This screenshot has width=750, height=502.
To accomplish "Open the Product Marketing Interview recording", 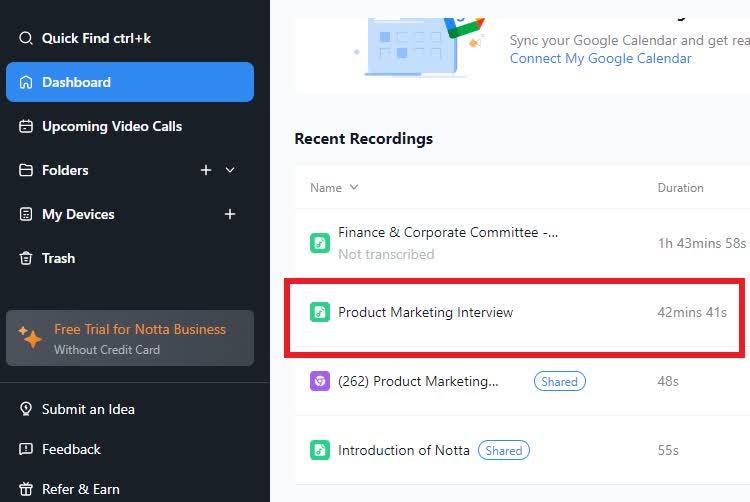I will [x=425, y=312].
